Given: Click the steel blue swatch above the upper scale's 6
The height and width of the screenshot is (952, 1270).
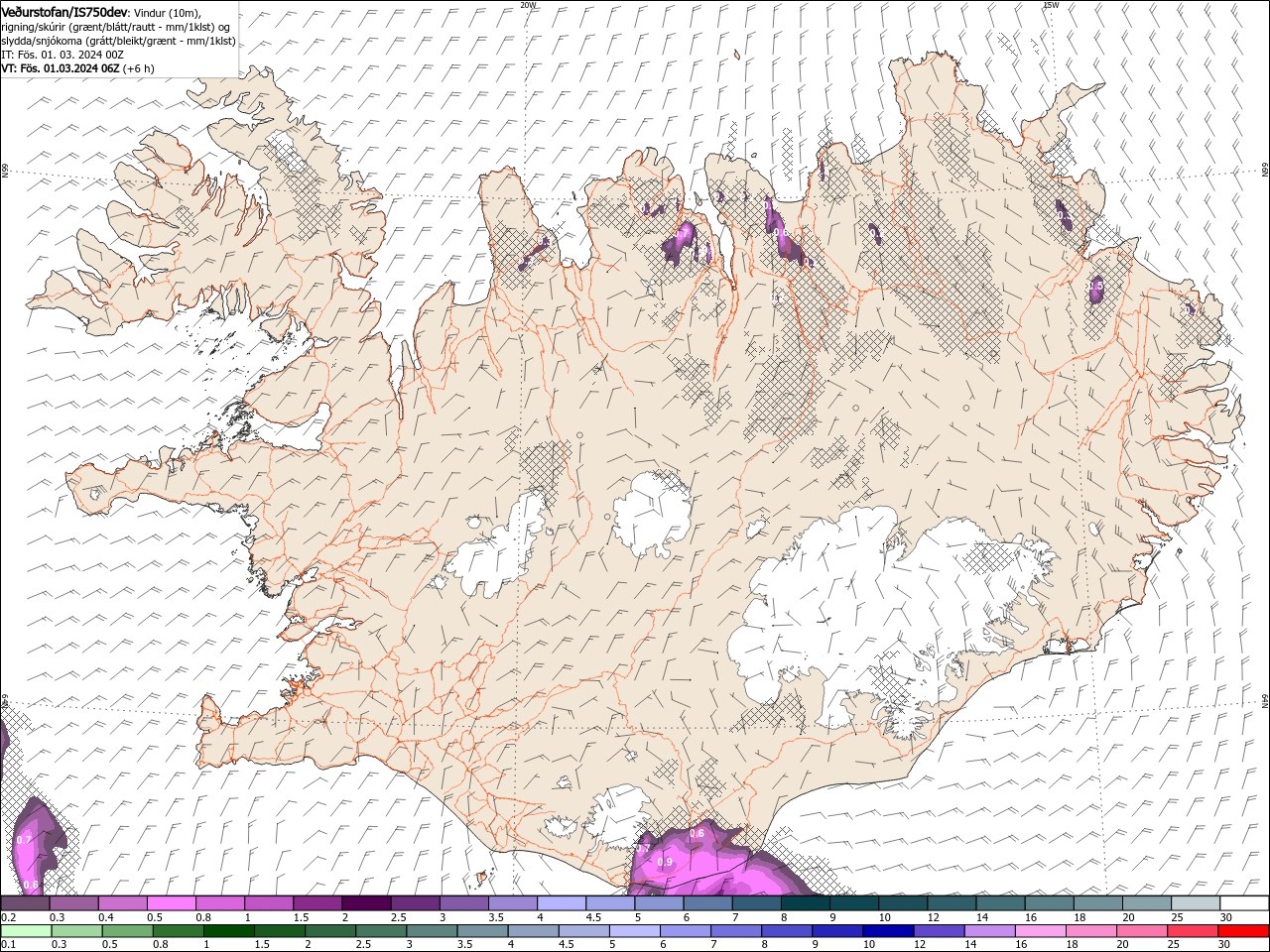Looking at the screenshot, I should tap(707, 903).
